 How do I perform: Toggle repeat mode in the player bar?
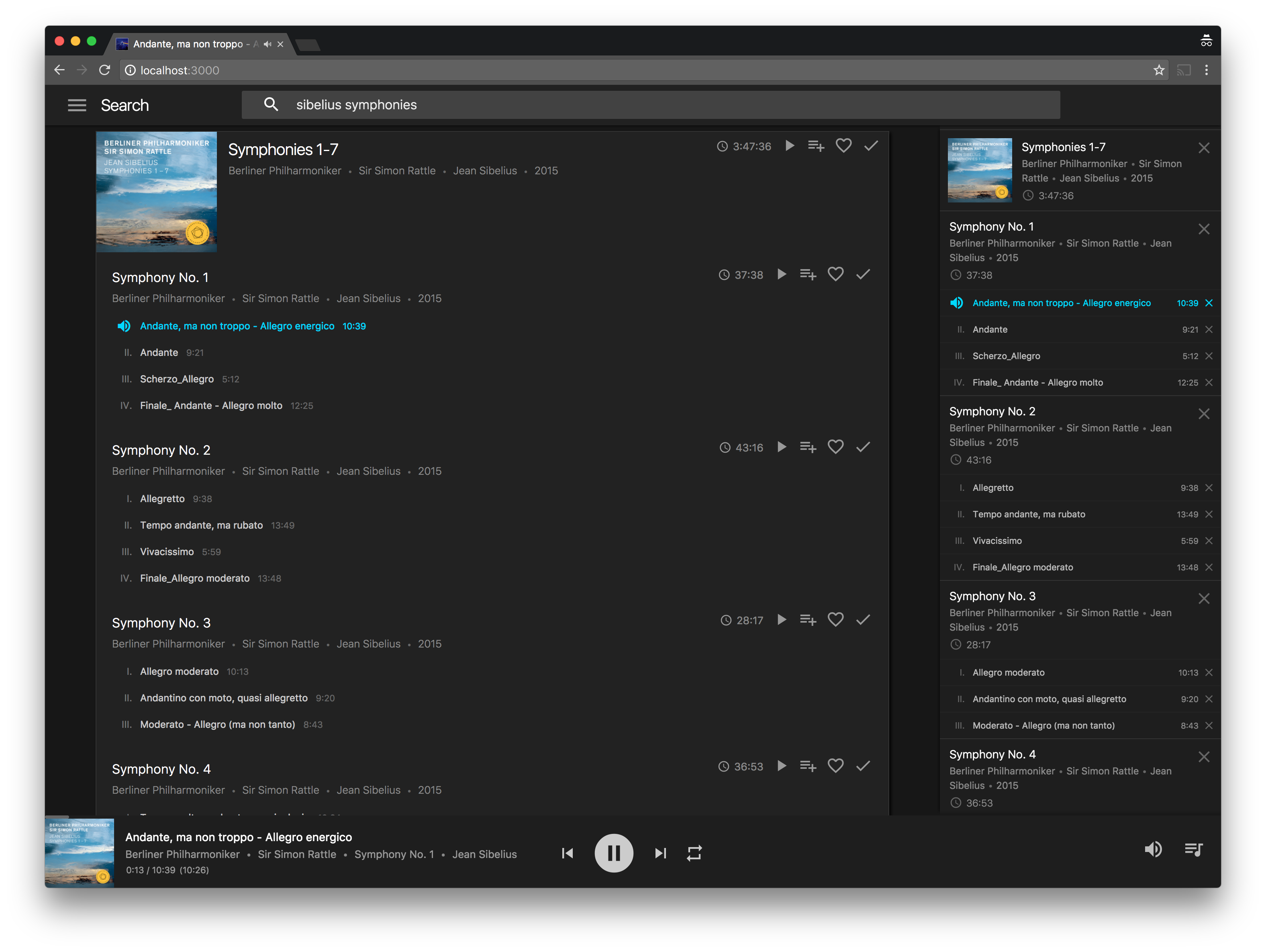tap(694, 853)
